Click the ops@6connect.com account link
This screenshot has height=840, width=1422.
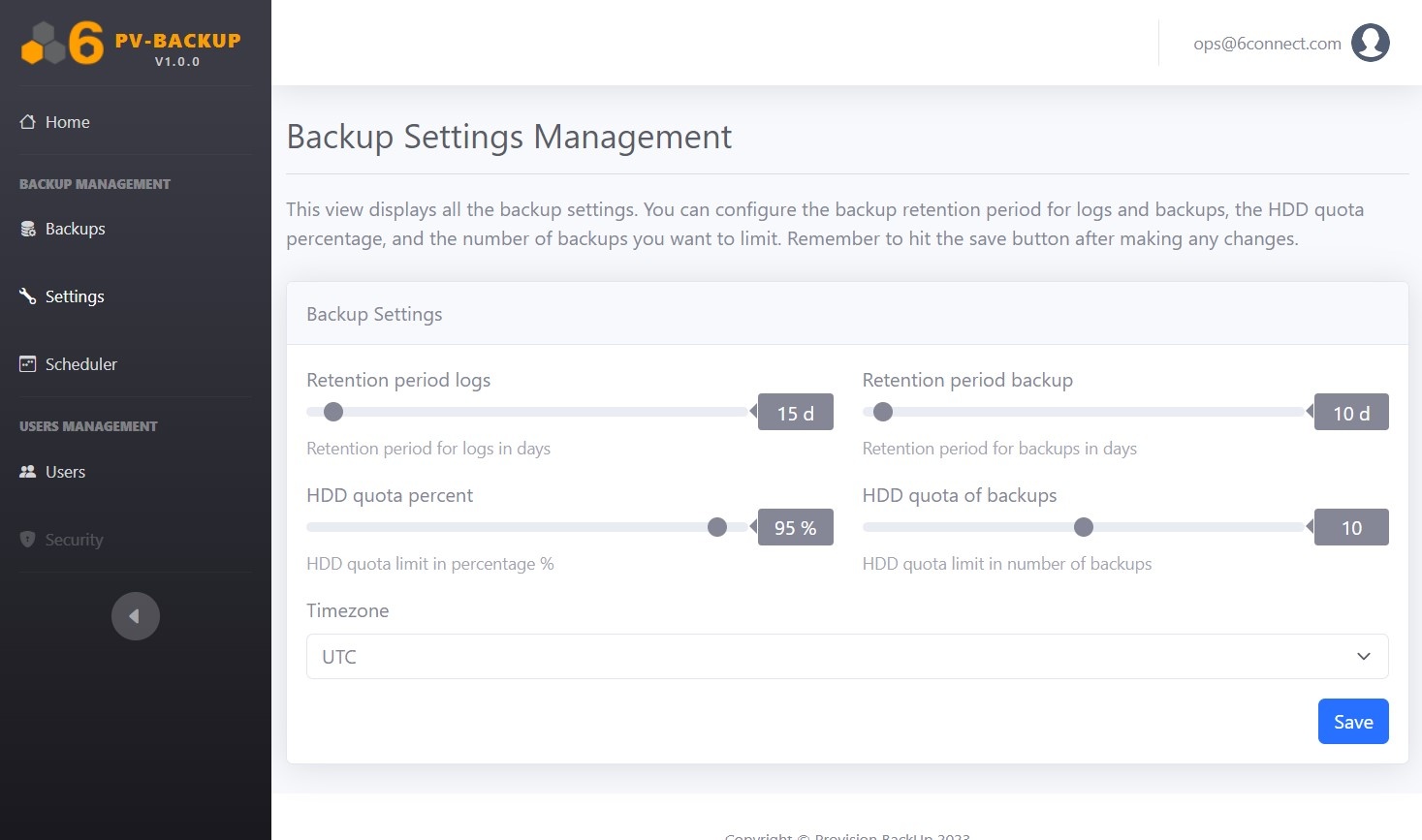pyautogui.click(x=1267, y=44)
